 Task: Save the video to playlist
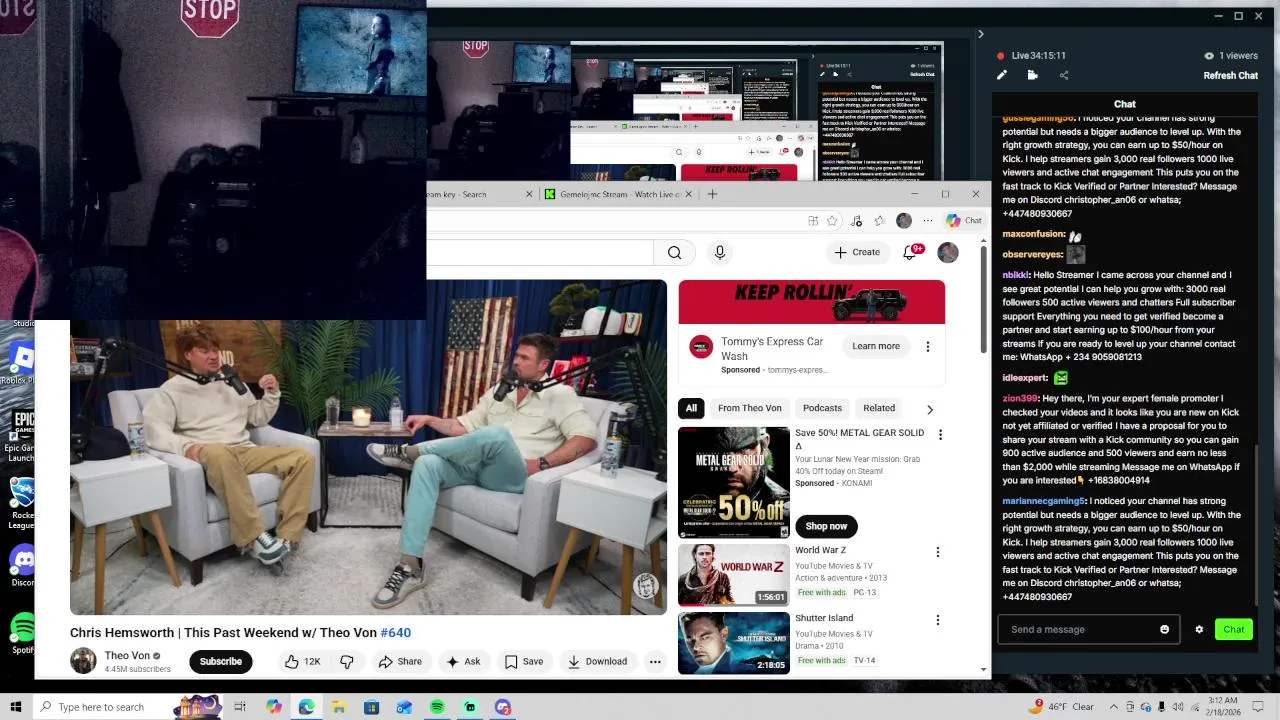click(524, 661)
